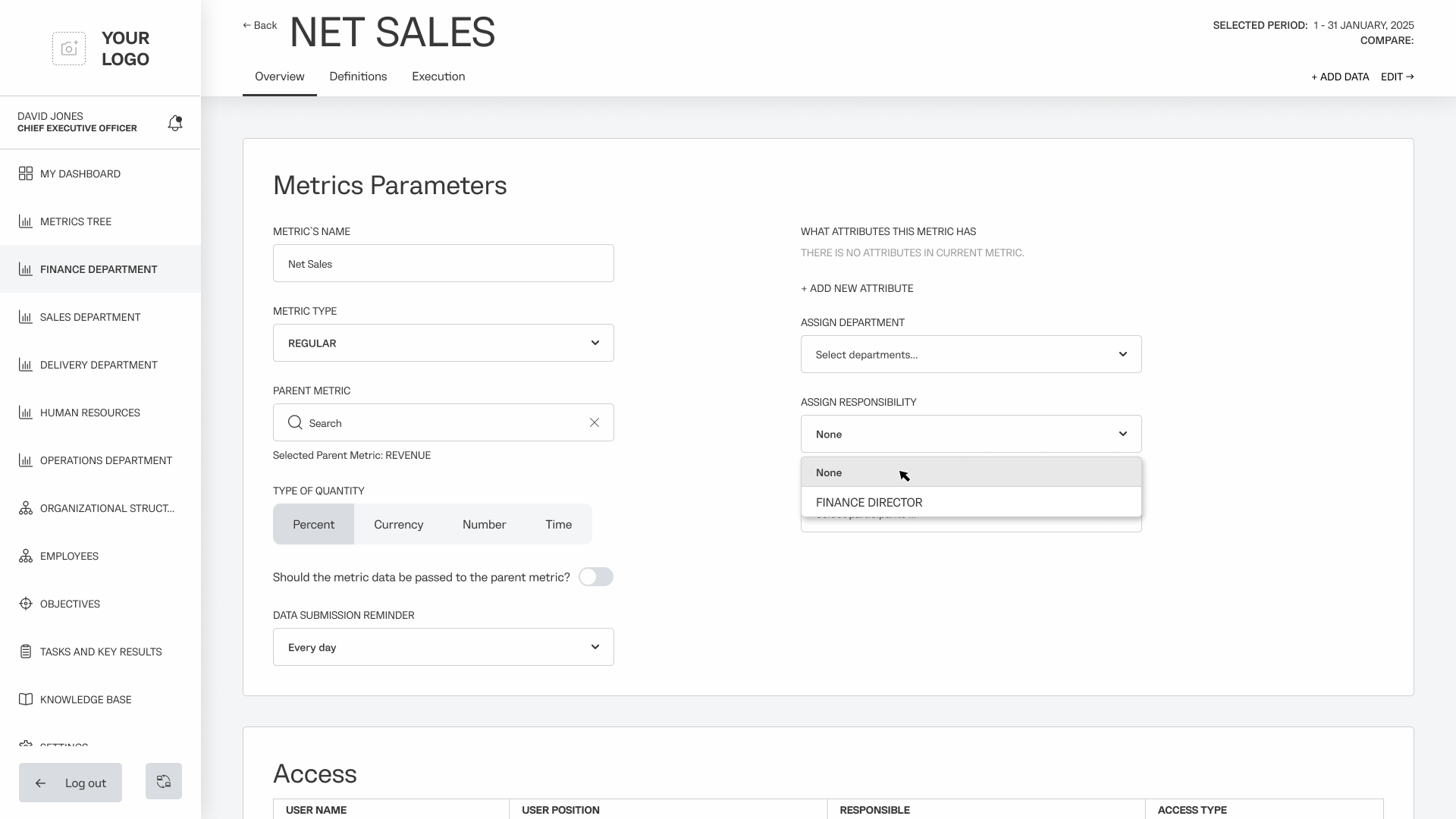Expand the Metric Type dropdown
This screenshot has width=1456, height=819.
(444, 343)
